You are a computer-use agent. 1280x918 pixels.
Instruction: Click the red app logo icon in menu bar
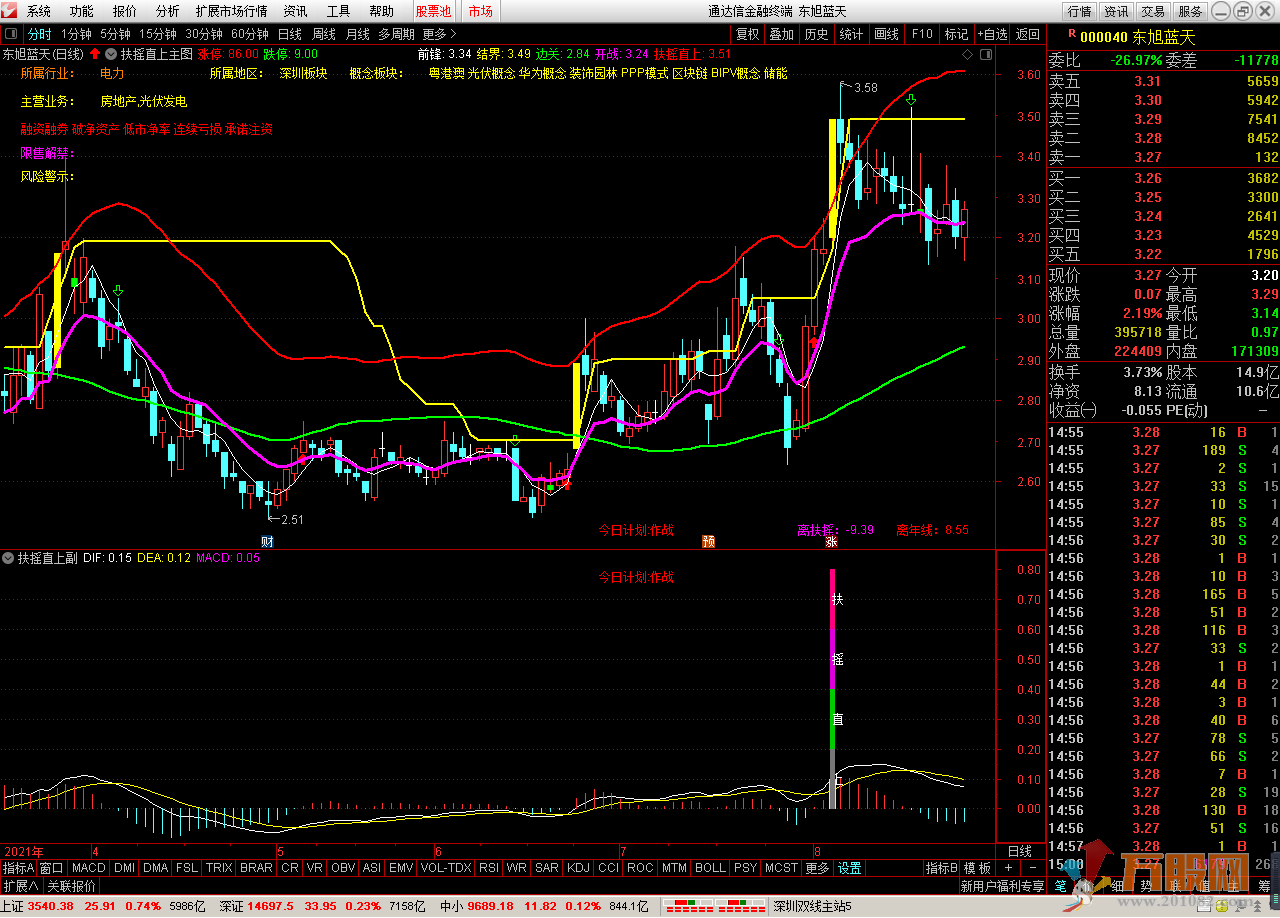tap(11, 12)
